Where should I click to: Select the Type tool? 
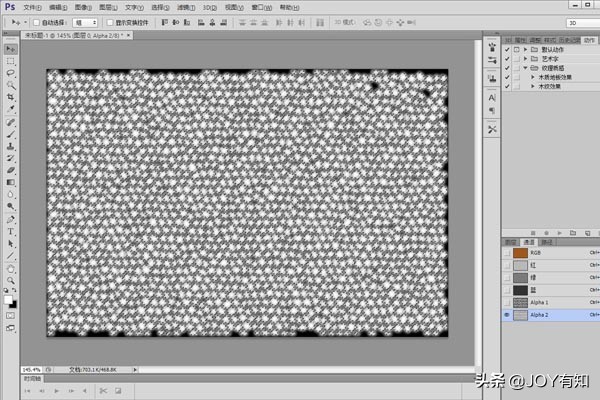point(11,230)
